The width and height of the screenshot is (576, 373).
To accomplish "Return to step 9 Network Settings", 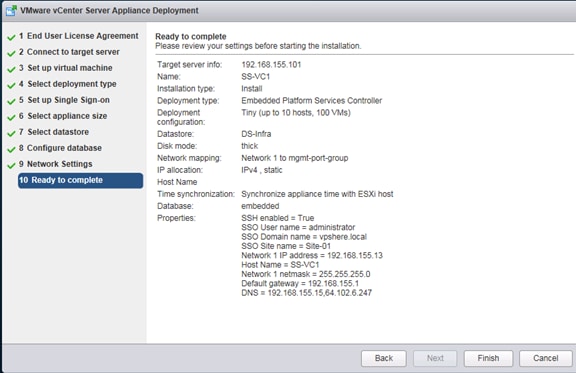I will pyautogui.click(x=55, y=164).
